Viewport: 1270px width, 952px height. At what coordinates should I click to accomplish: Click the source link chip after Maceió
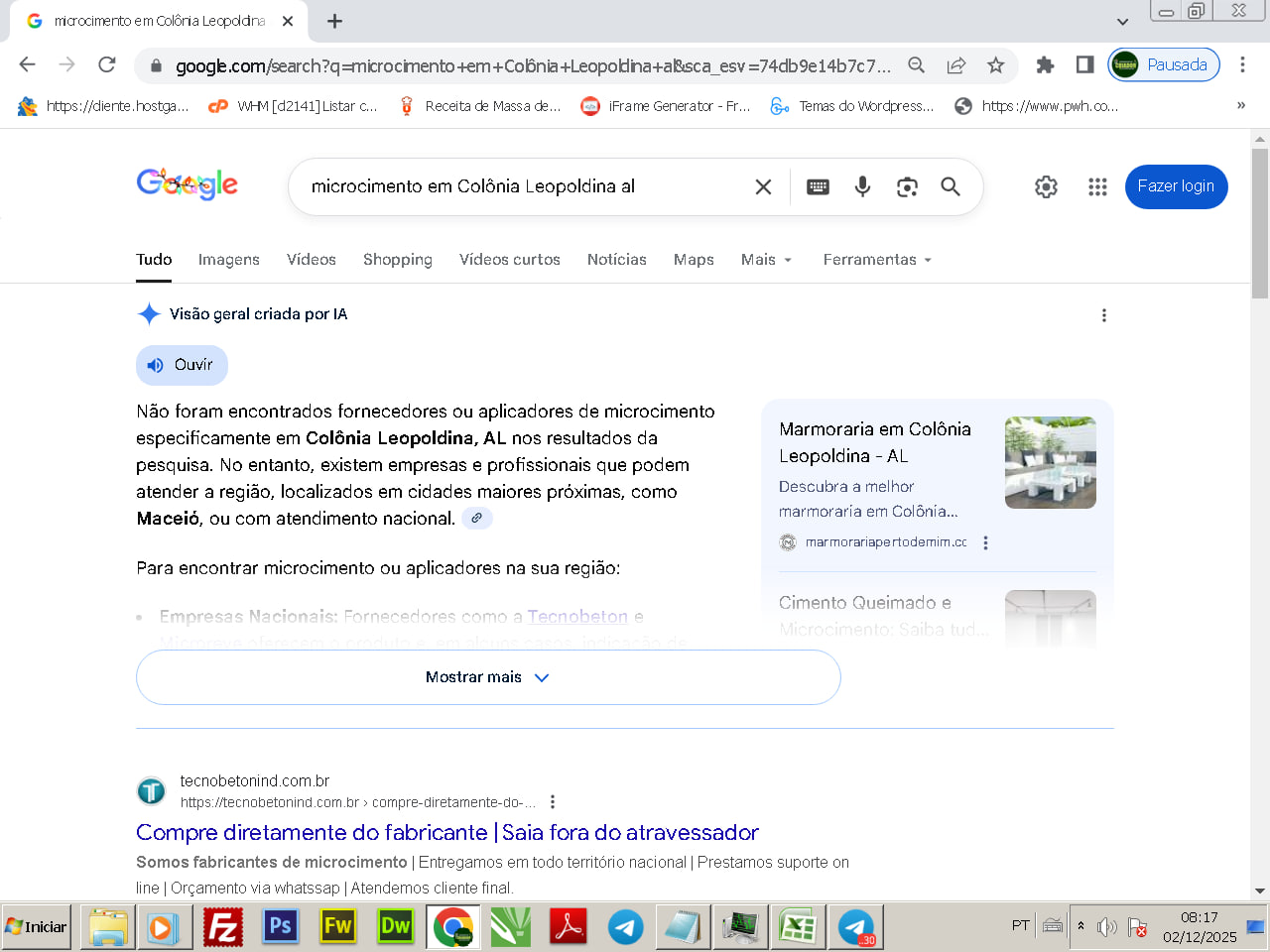(477, 518)
